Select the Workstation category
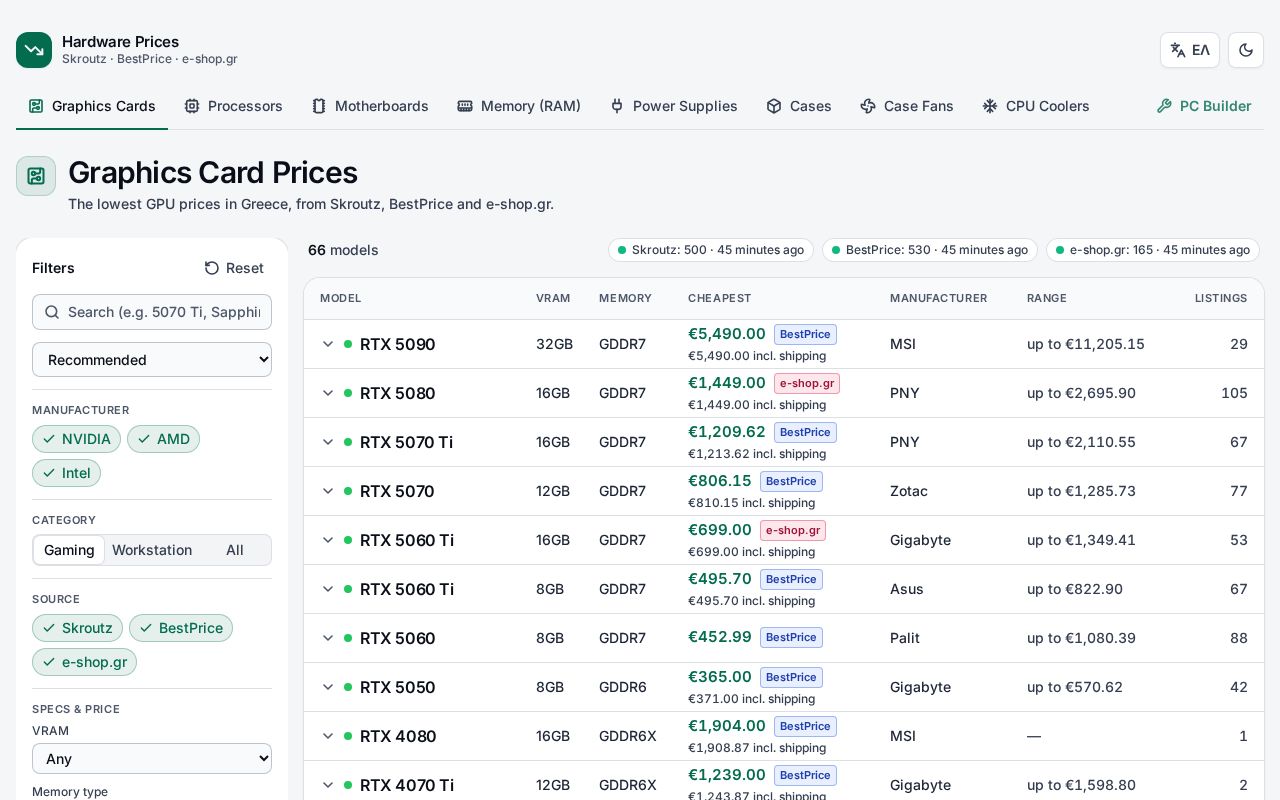The width and height of the screenshot is (1280, 800). [x=152, y=550]
